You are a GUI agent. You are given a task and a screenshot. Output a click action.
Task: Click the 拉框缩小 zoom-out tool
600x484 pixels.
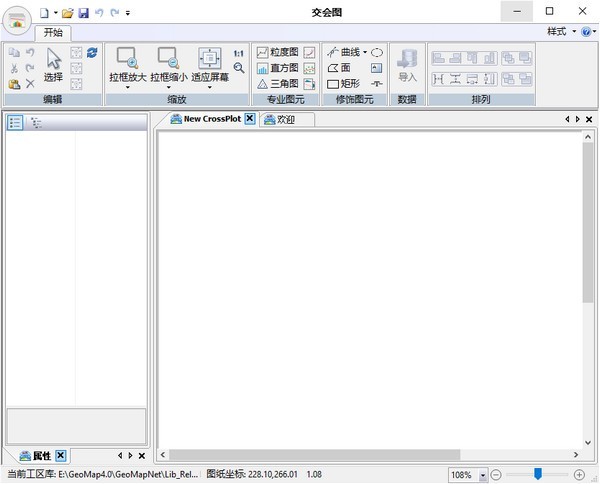point(169,65)
